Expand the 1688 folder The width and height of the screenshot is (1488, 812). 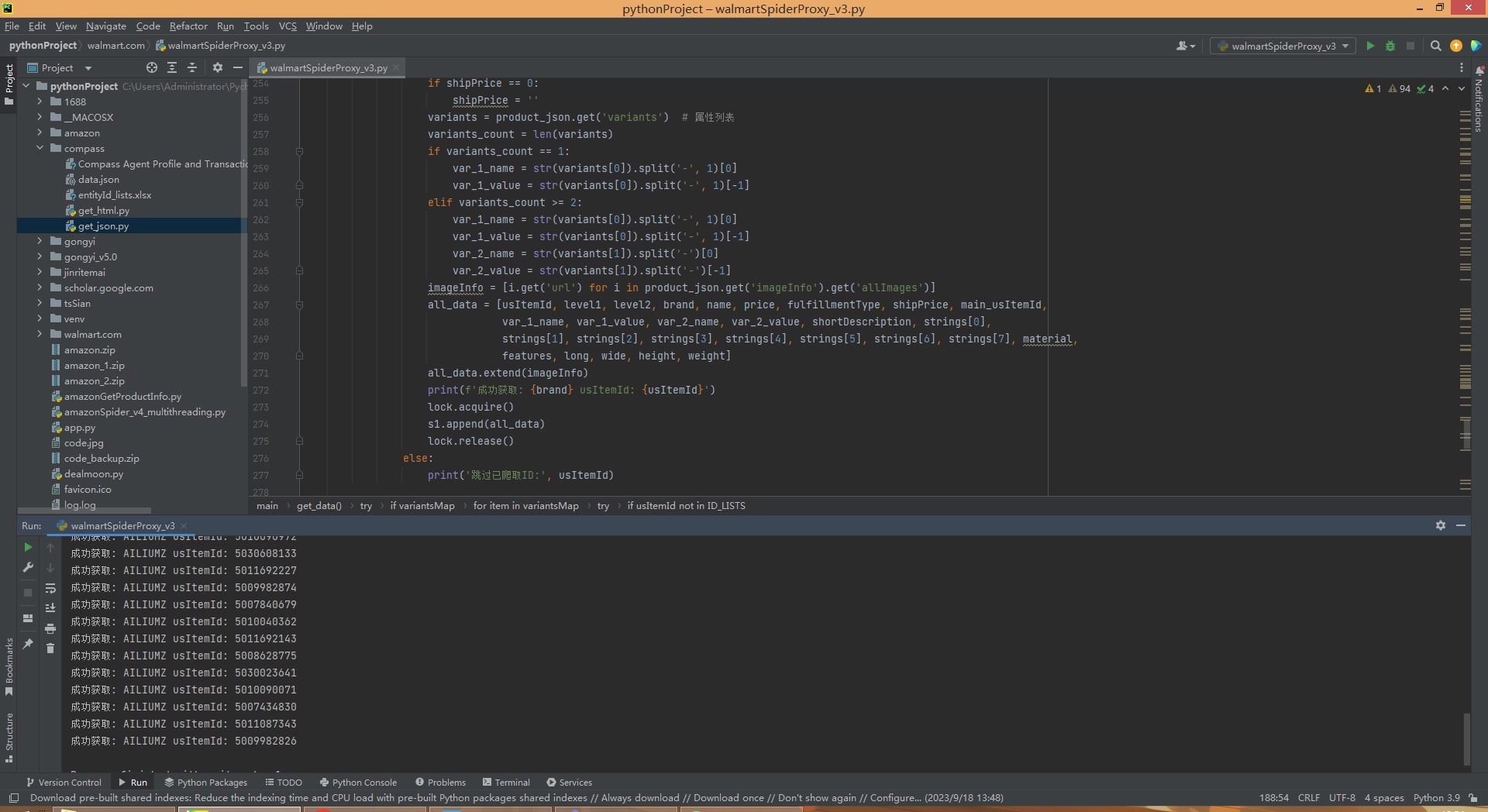point(40,101)
